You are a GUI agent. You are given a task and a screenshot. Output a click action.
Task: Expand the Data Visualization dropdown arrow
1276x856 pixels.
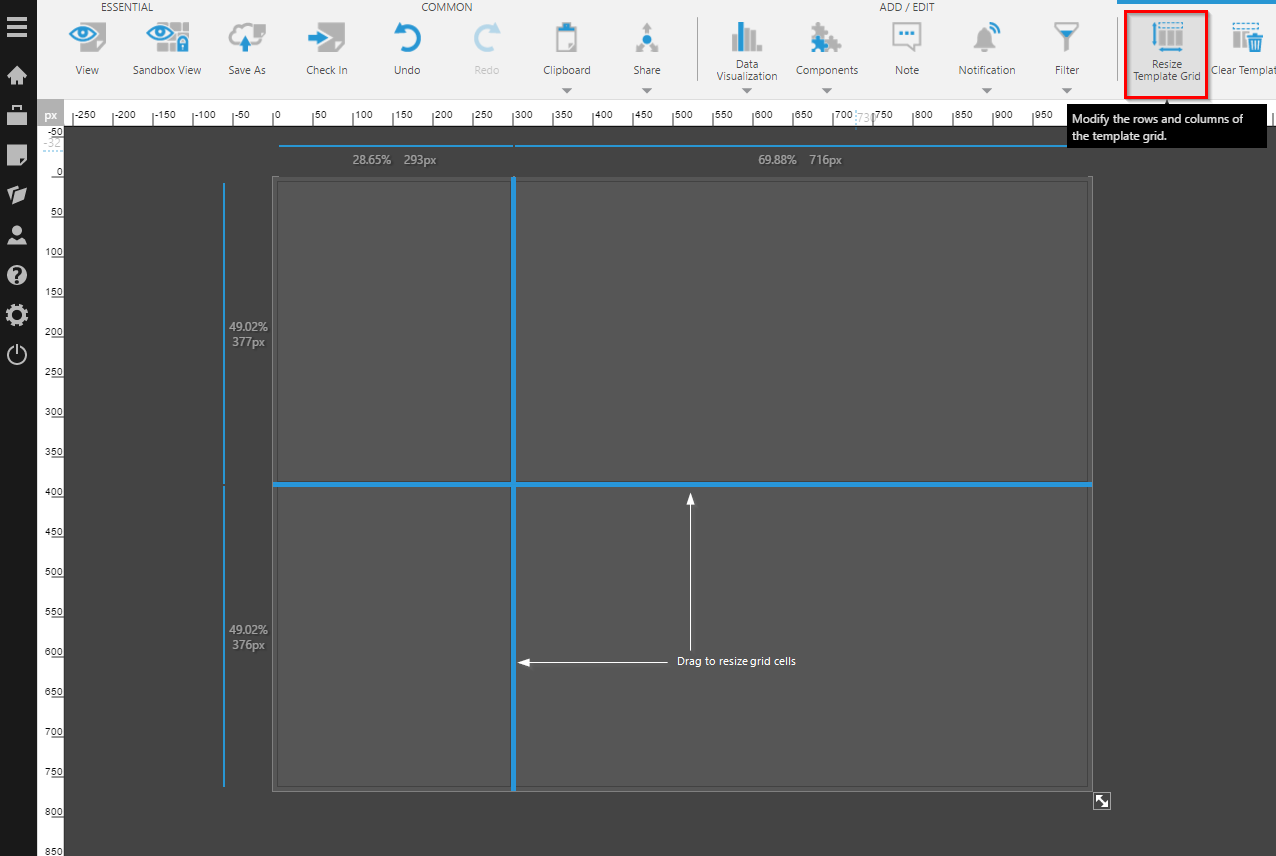pos(747,91)
